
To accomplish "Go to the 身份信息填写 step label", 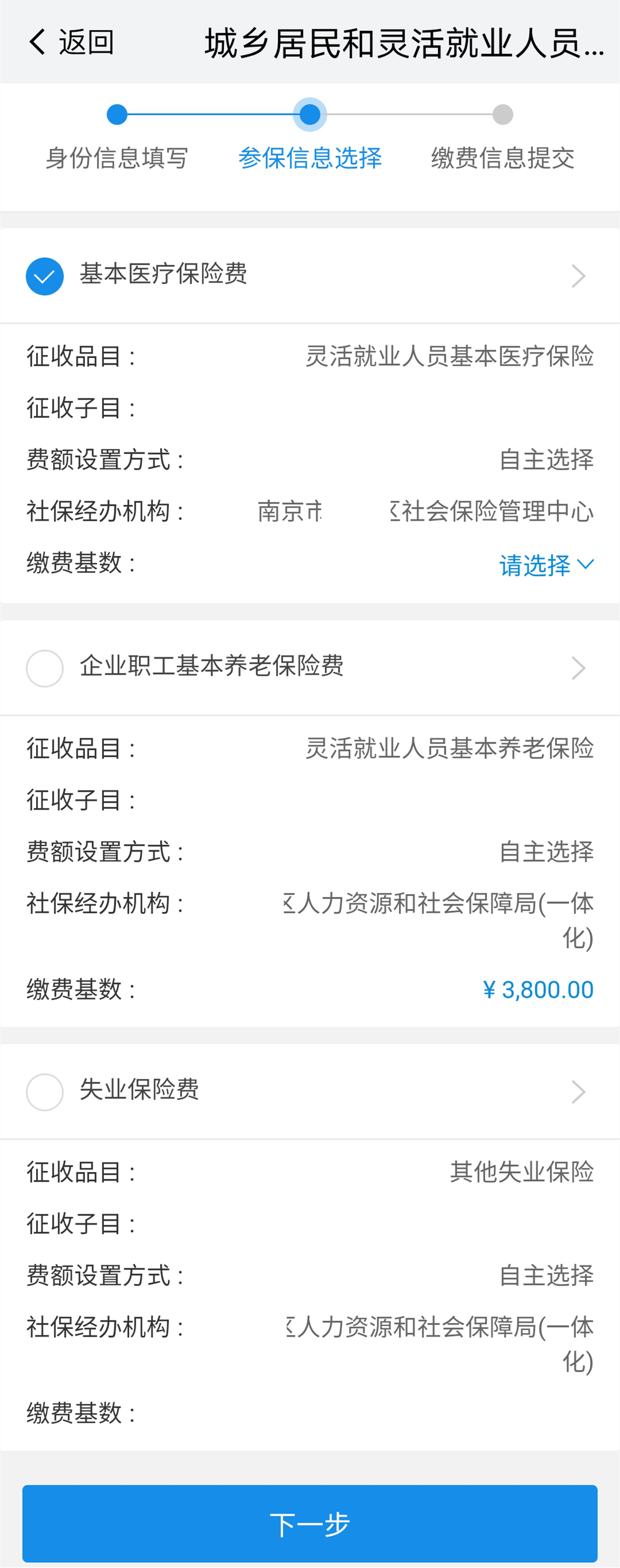I will tap(117, 158).
